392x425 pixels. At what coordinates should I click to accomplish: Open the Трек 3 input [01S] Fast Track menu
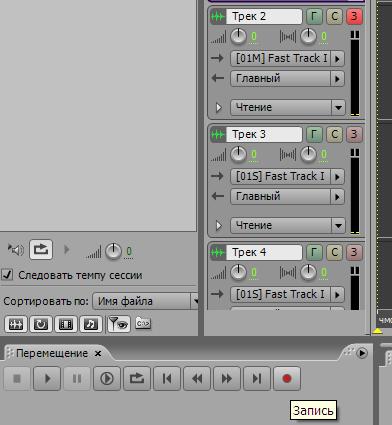pyautogui.click(x=287, y=176)
